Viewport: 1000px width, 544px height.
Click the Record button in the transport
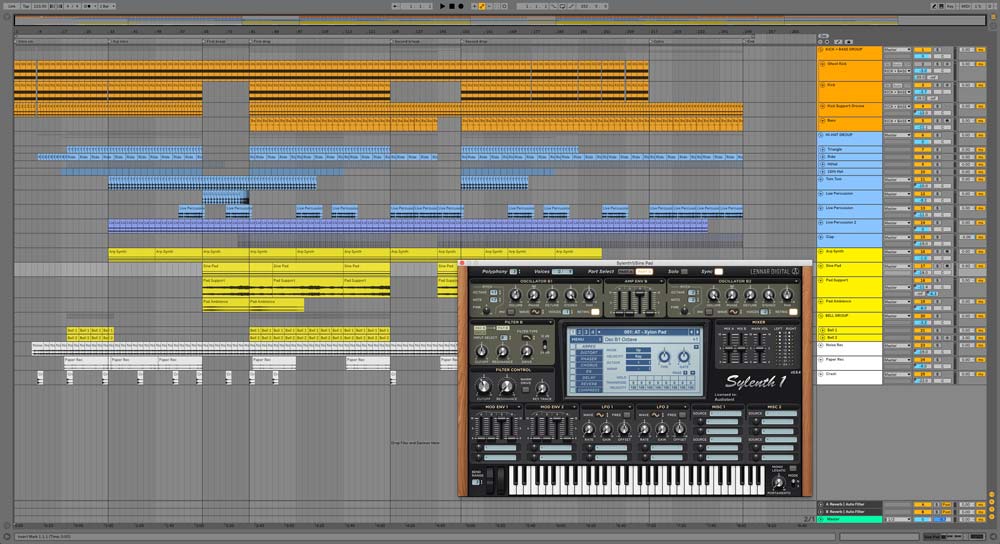[x=460, y=6]
